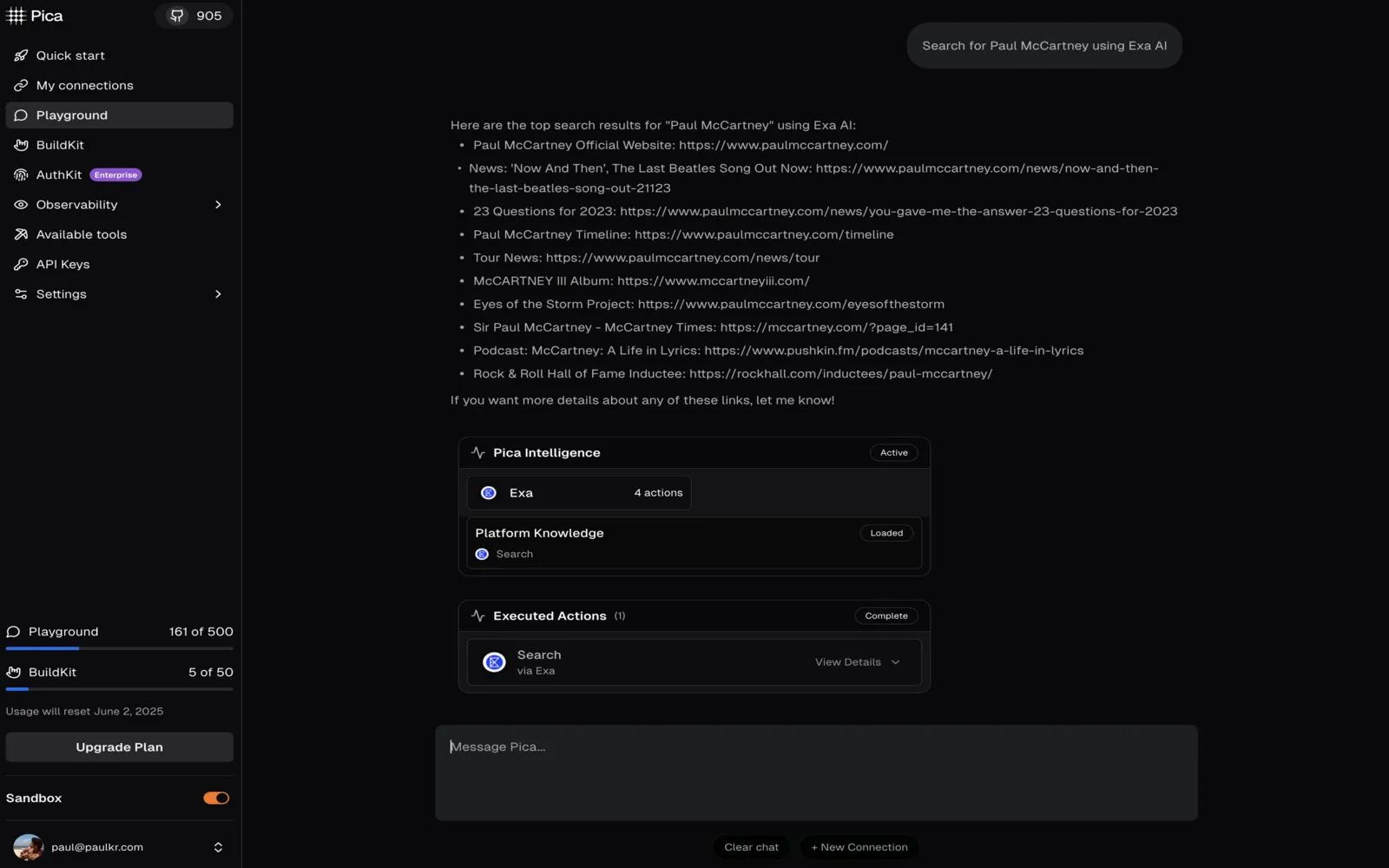
Task: Toggle the Sandbox switch off
Action: 216,798
